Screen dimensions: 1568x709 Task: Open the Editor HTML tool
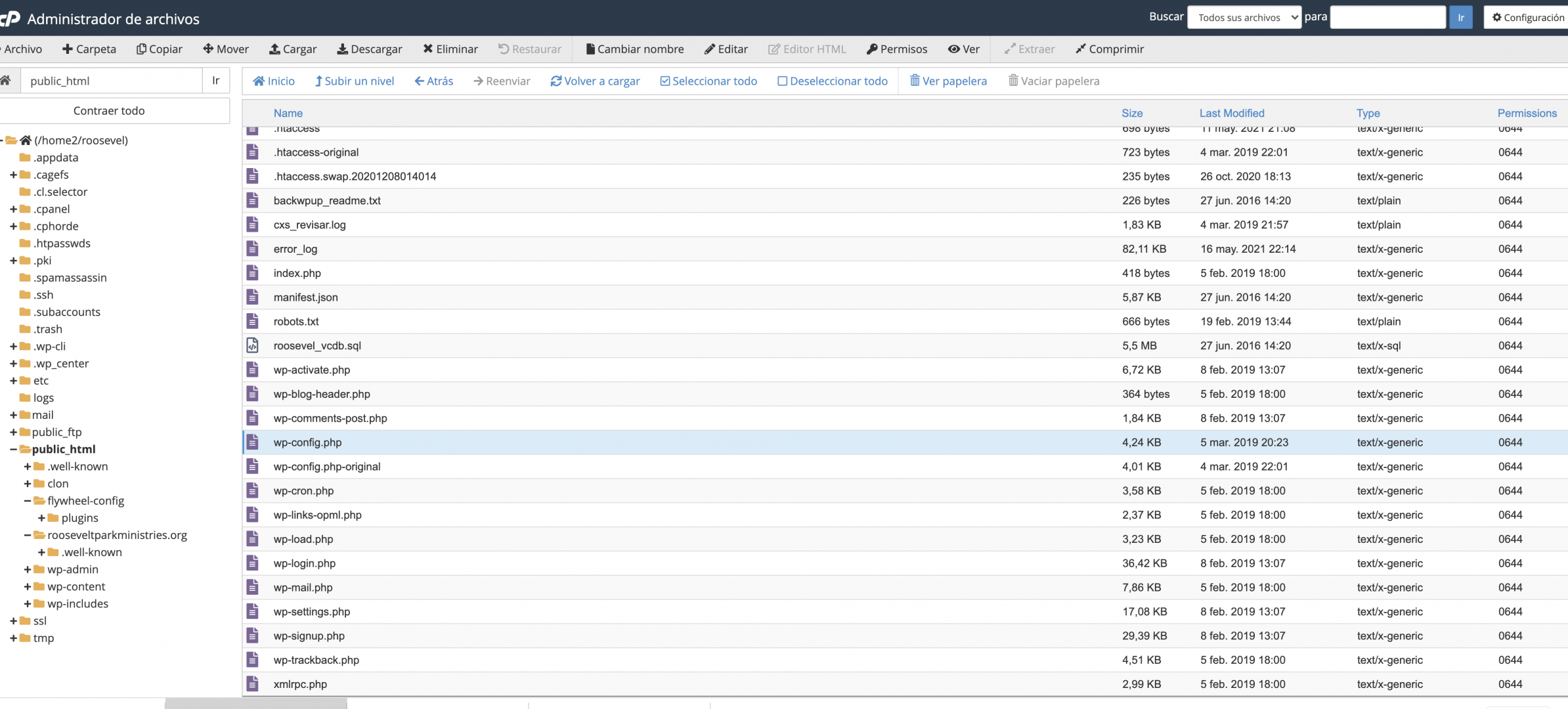tap(807, 49)
